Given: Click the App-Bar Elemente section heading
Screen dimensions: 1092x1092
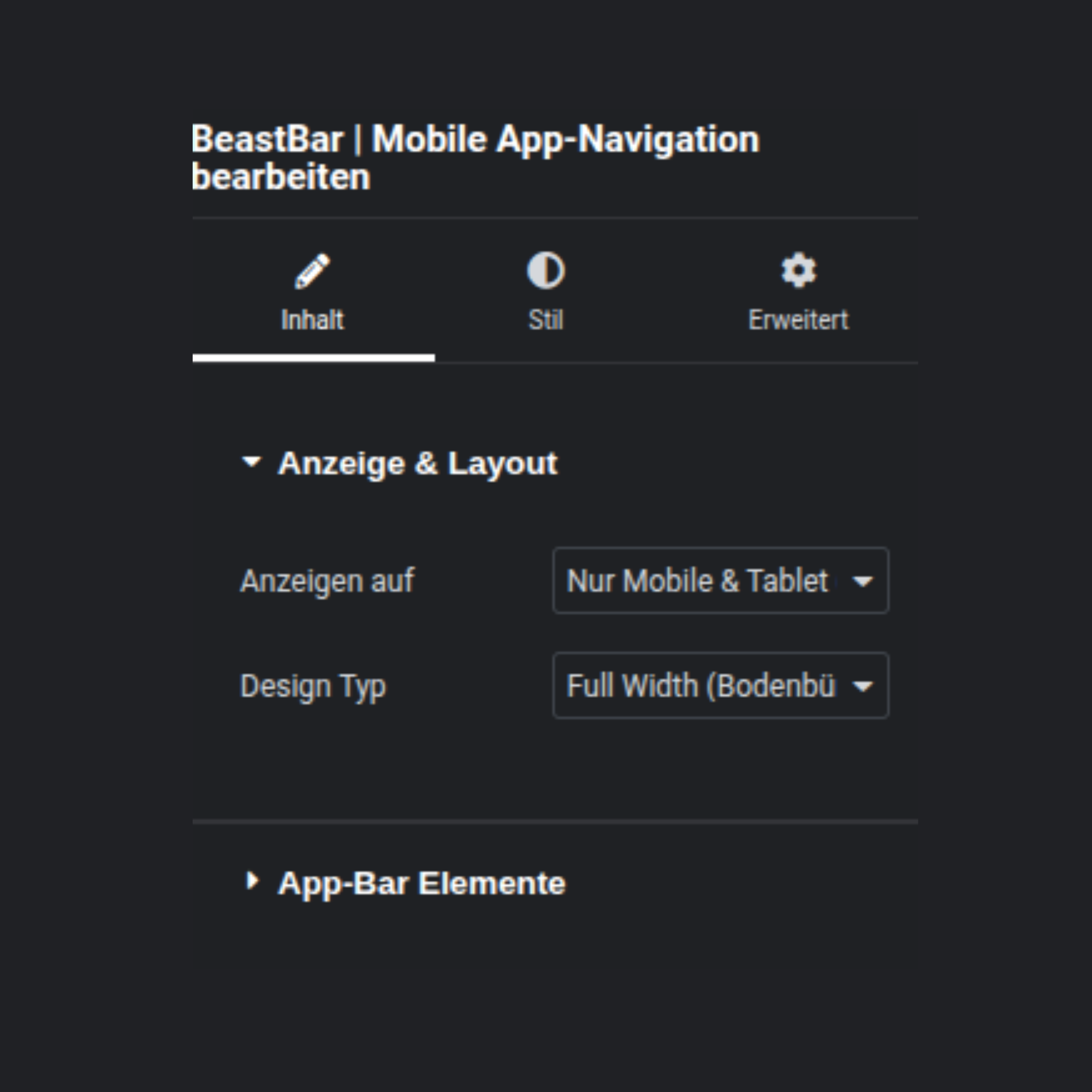Looking at the screenshot, I should [x=422, y=883].
